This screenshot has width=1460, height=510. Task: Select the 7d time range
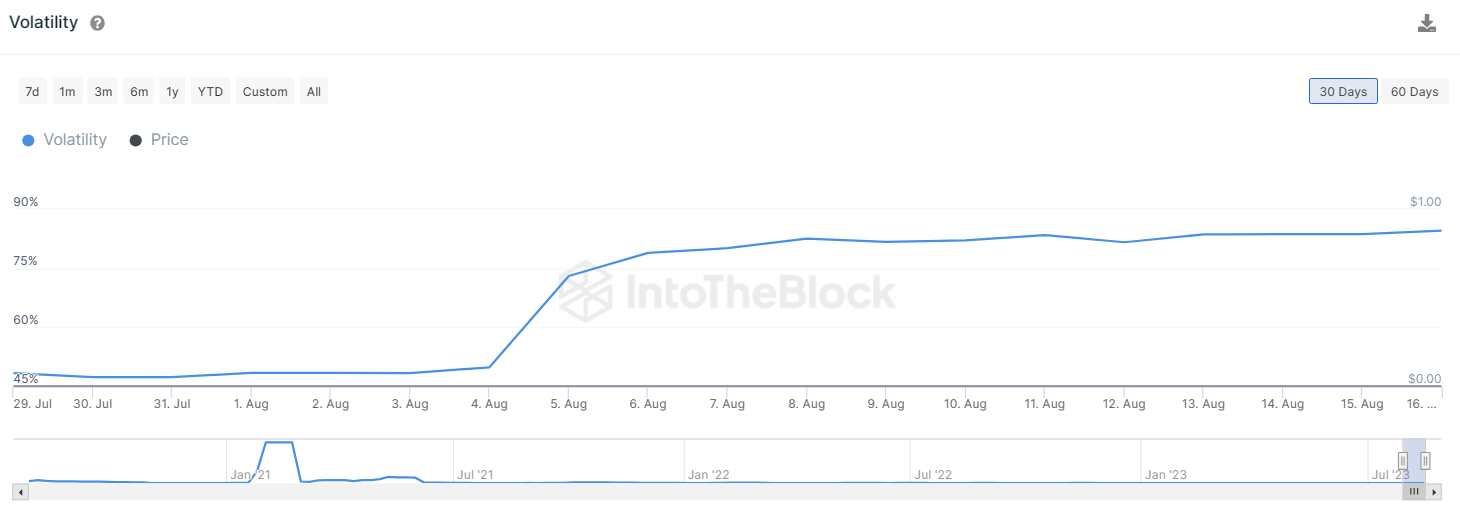tap(32, 92)
